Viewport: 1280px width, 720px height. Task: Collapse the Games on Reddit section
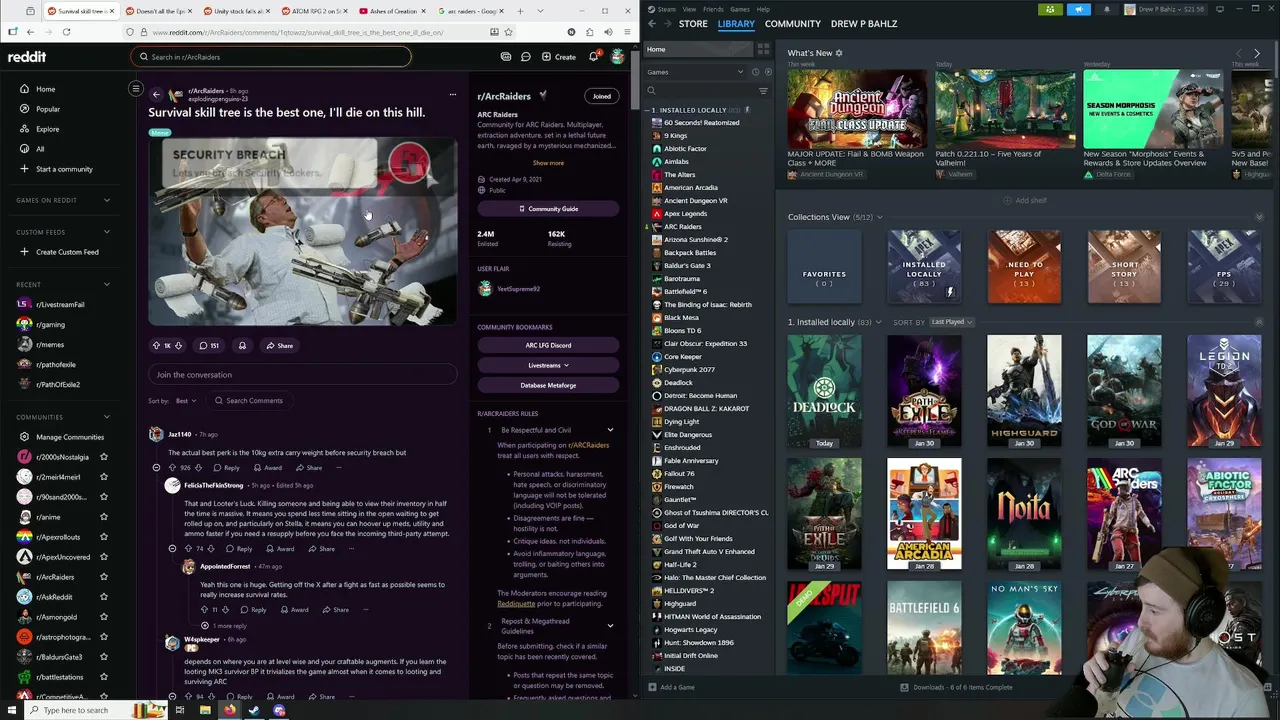[x=107, y=200]
